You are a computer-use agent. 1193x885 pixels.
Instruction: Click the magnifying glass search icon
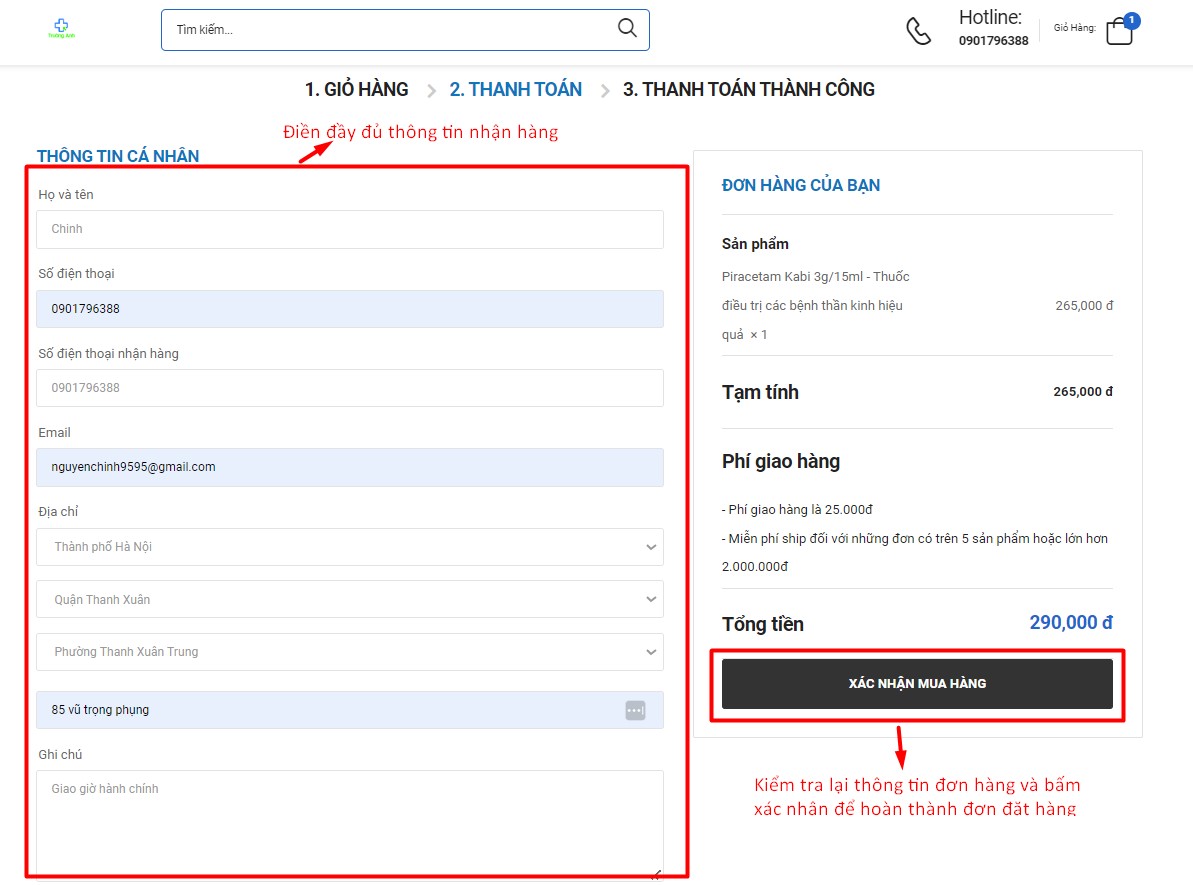click(x=627, y=28)
